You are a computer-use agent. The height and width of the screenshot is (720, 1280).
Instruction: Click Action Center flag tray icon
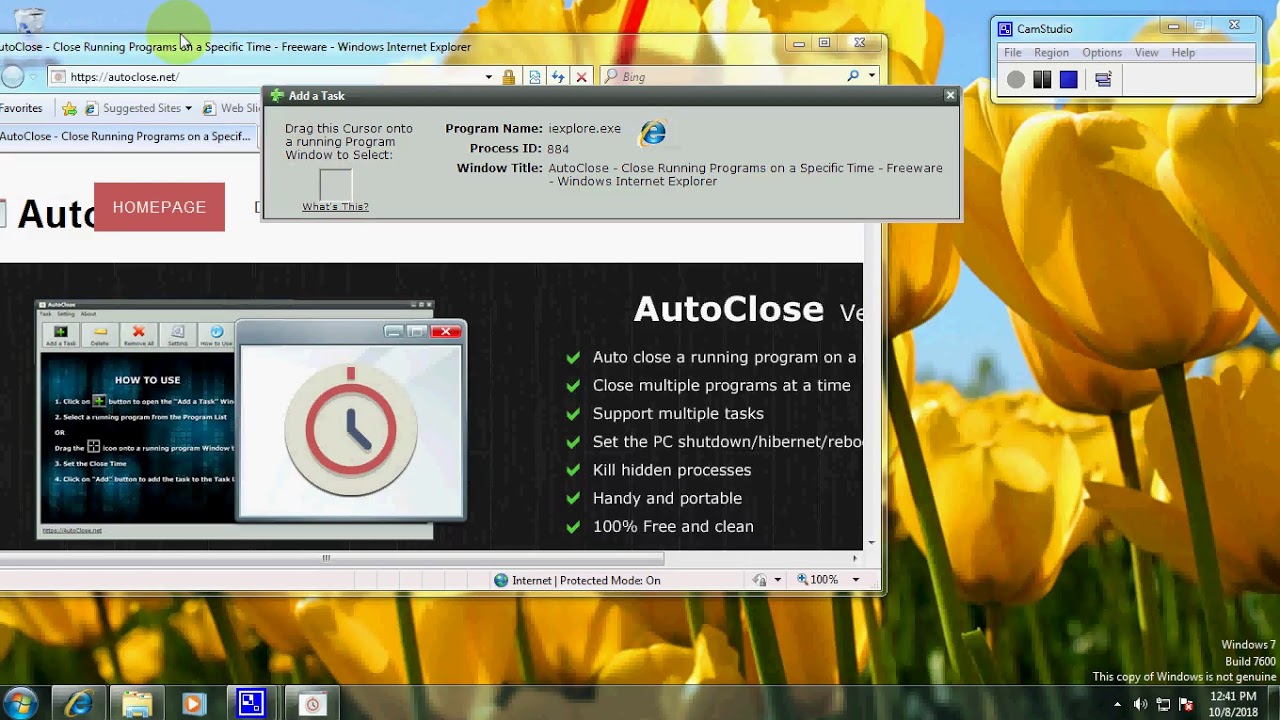click(x=1186, y=704)
